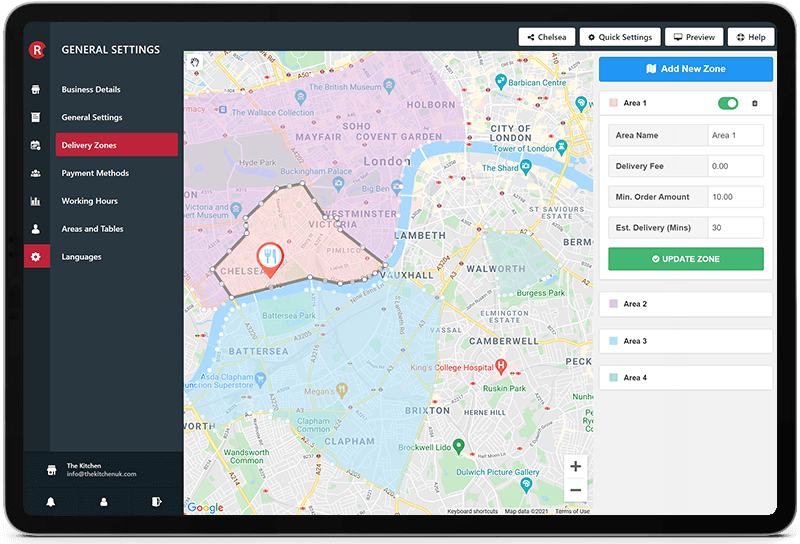Click Asda Clapham Junction Superstore marker

click(x=260, y=379)
